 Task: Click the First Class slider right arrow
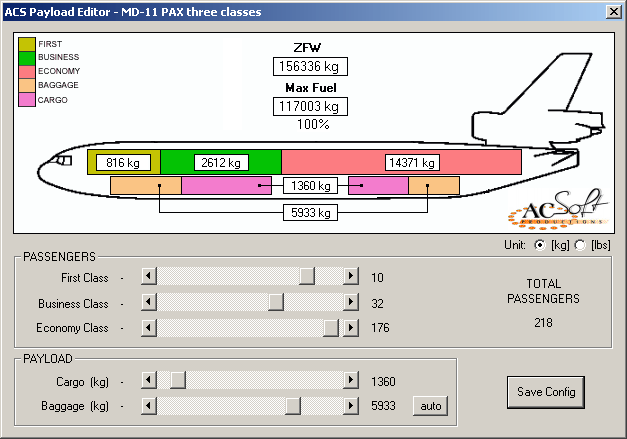[x=351, y=276]
